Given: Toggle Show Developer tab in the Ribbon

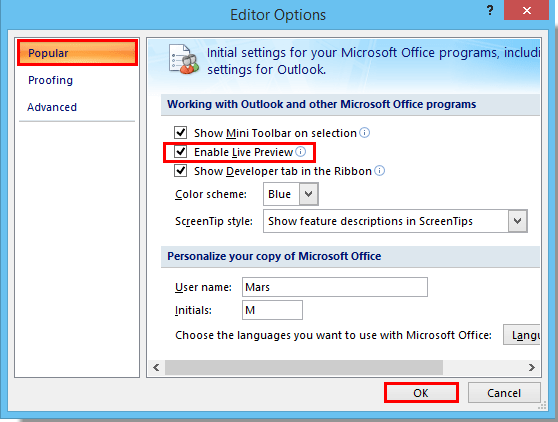Looking at the screenshot, I should [180, 170].
